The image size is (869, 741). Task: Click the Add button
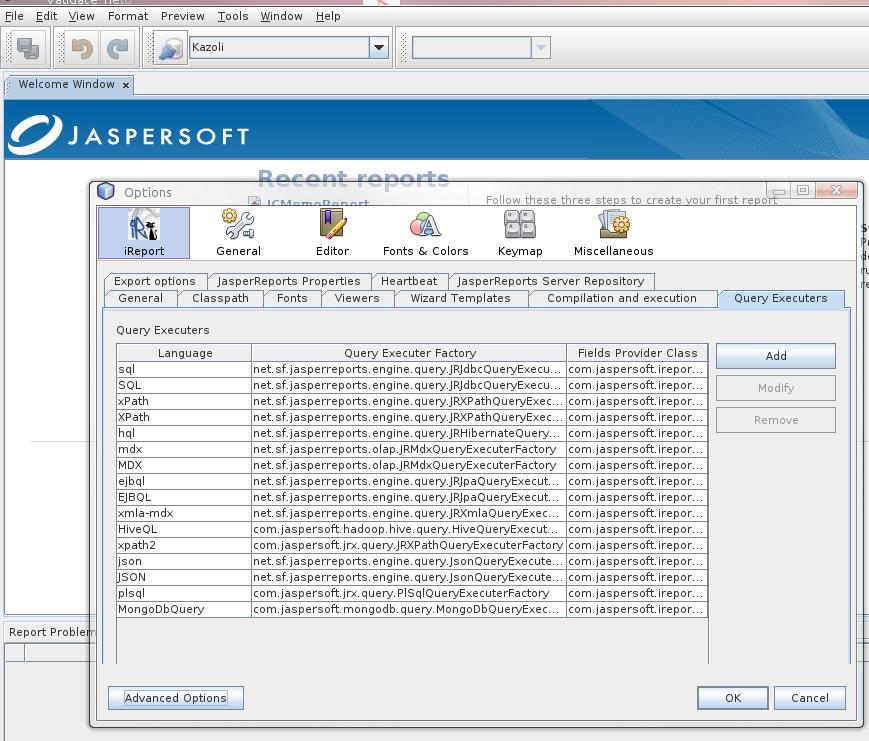pos(776,356)
